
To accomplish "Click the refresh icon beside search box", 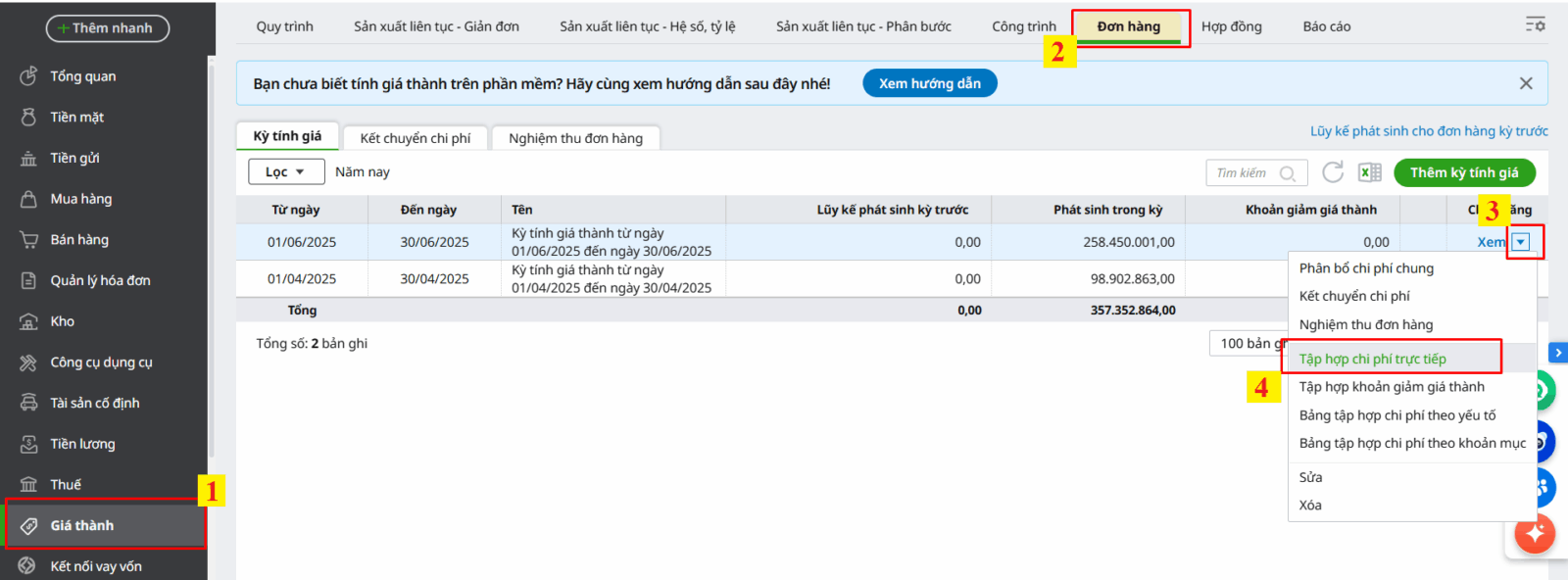I will [1333, 172].
